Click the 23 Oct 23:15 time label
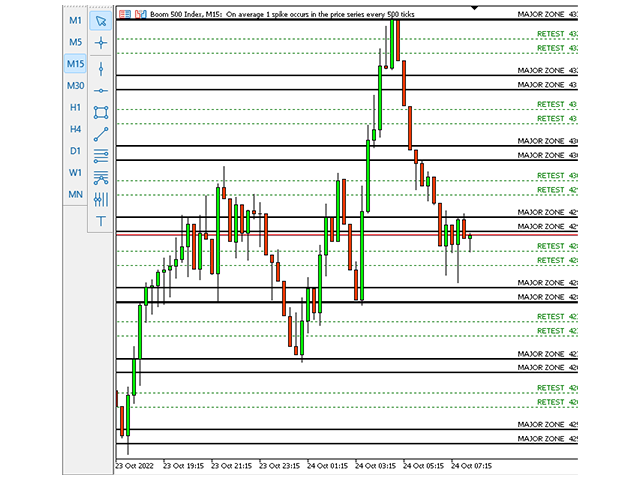Screen dimensions: 640x480 [280, 466]
